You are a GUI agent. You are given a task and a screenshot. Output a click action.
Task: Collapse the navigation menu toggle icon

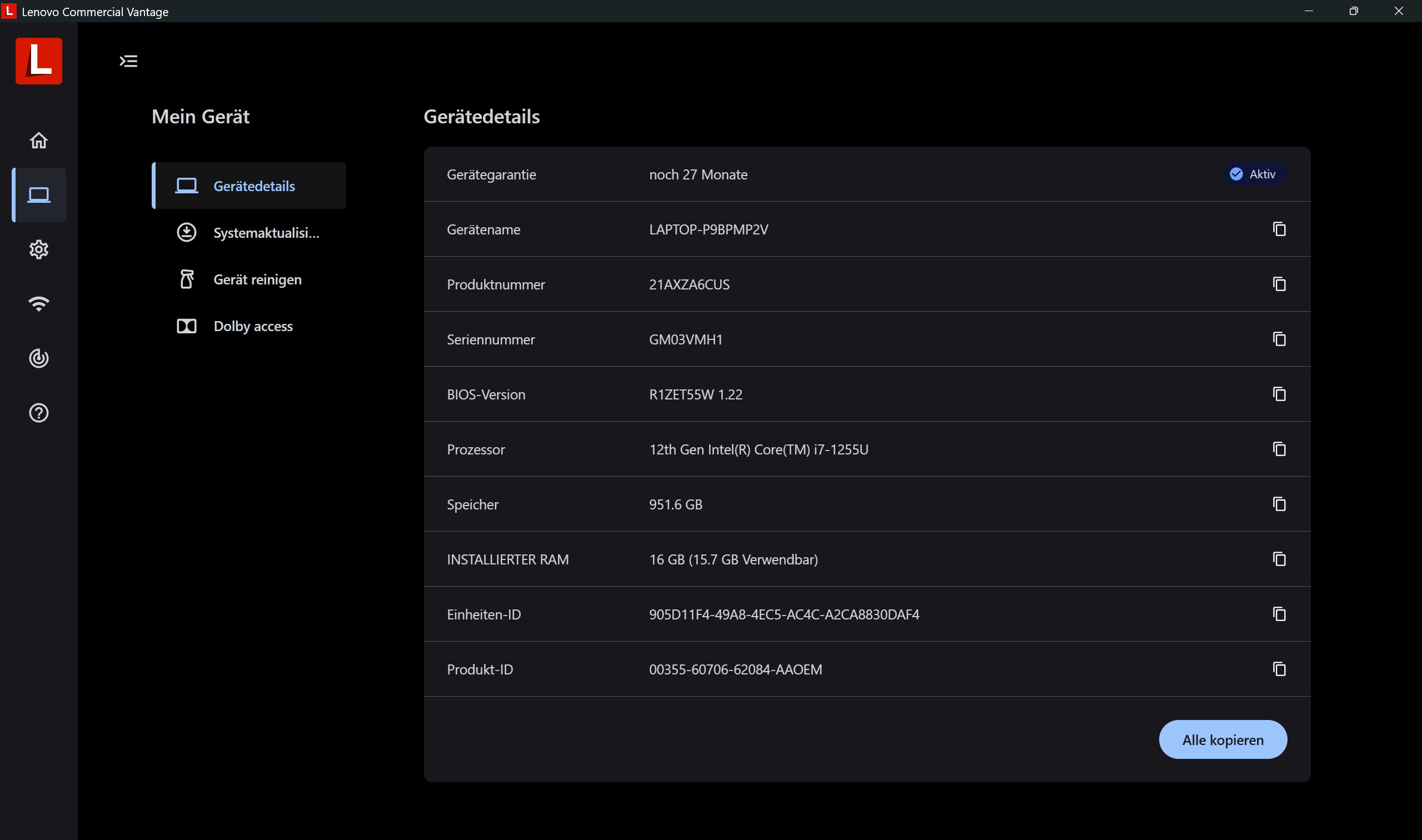coord(128,61)
